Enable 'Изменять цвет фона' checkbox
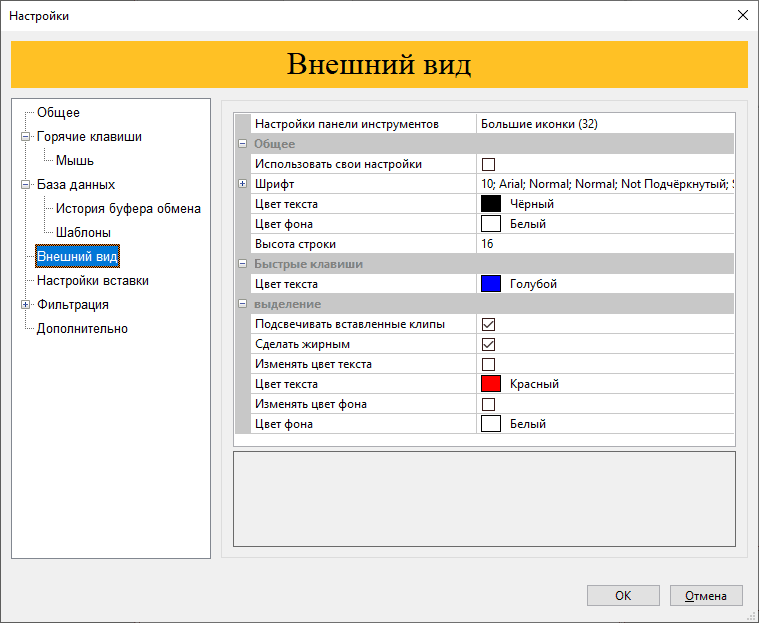759x623 pixels. [489, 404]
